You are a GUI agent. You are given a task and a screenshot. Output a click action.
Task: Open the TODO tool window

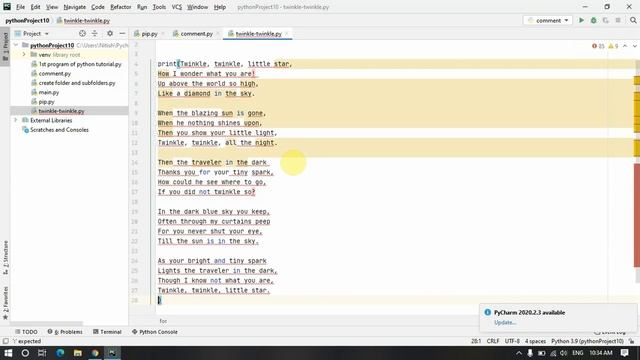[26, 332]
